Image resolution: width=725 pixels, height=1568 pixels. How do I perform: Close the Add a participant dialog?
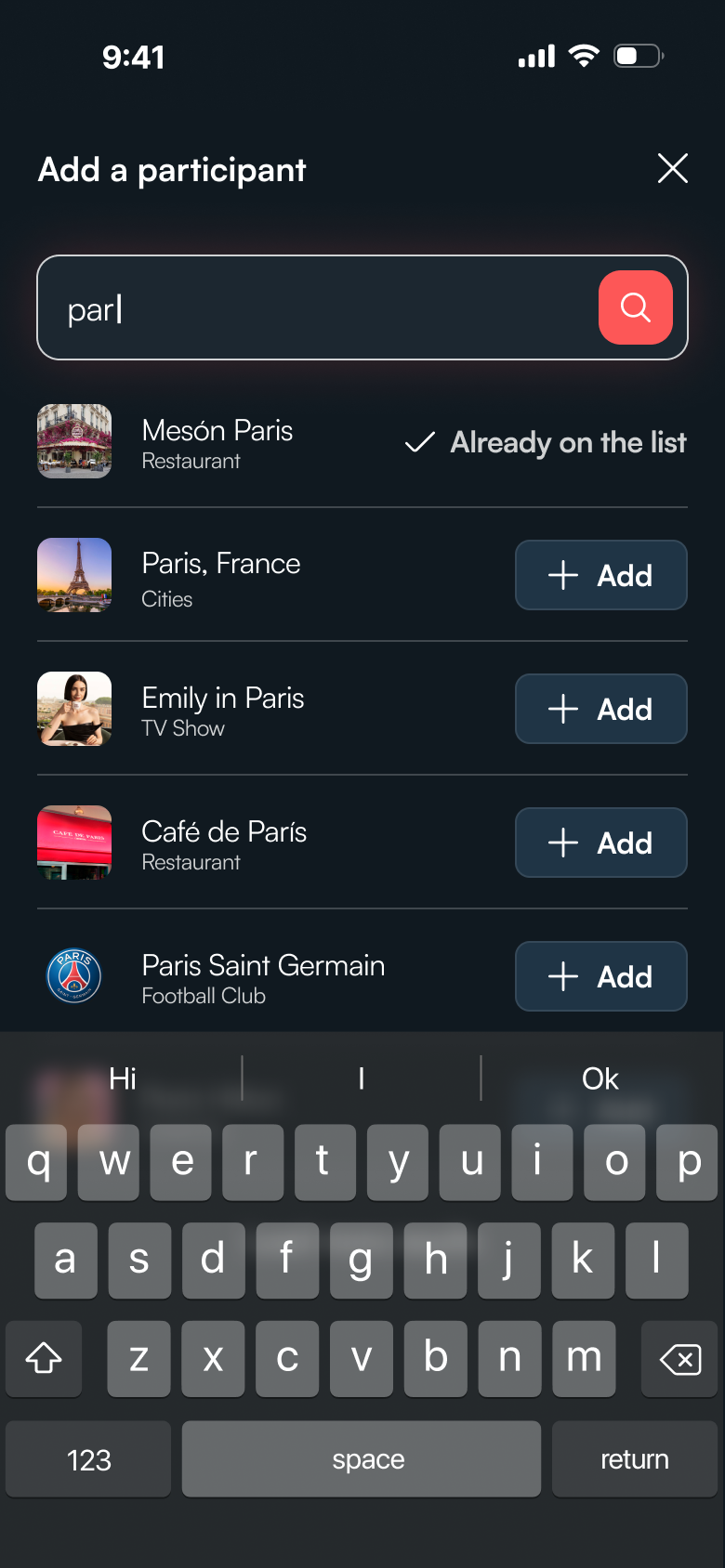673,169
